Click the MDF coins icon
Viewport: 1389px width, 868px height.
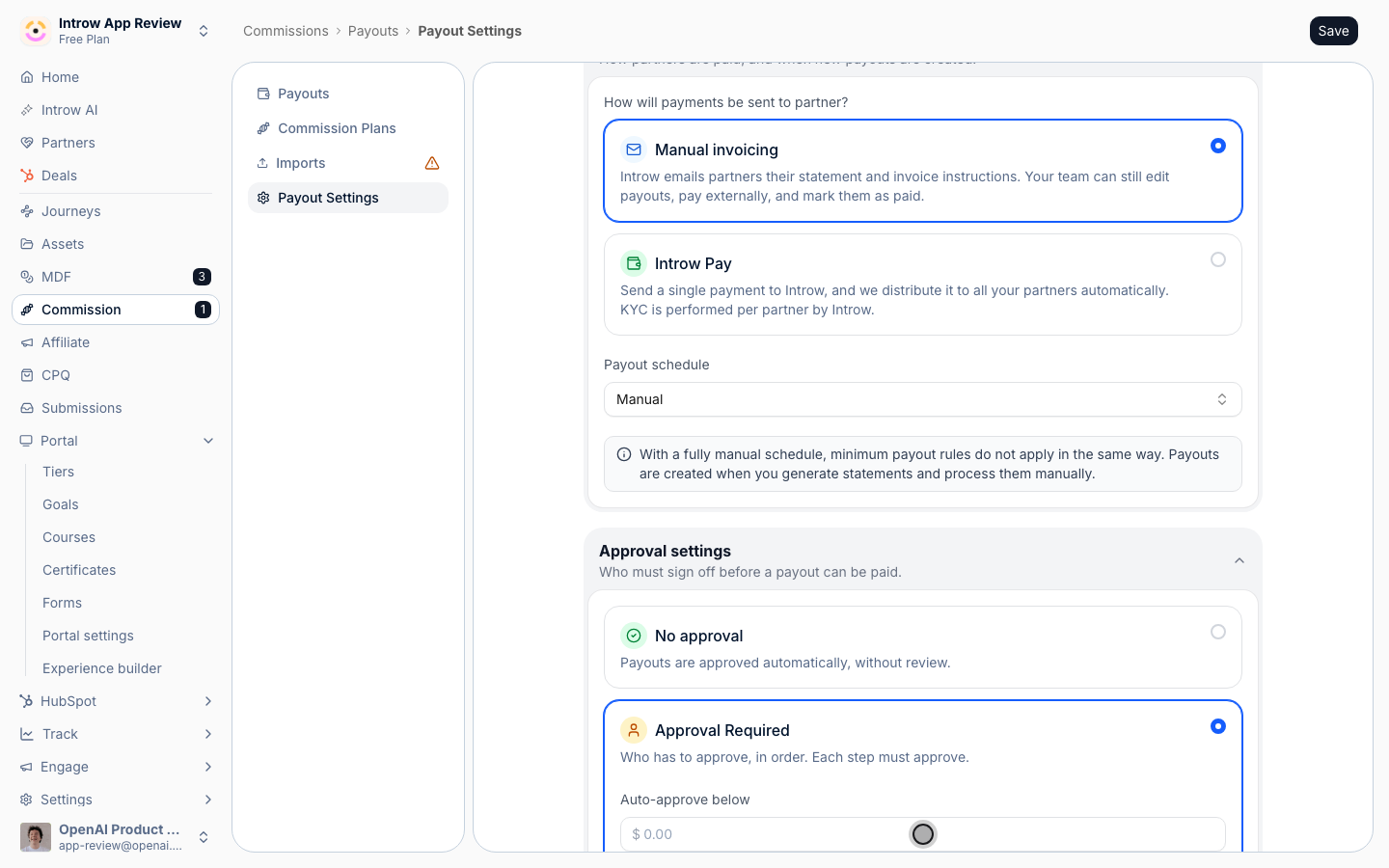27,277
